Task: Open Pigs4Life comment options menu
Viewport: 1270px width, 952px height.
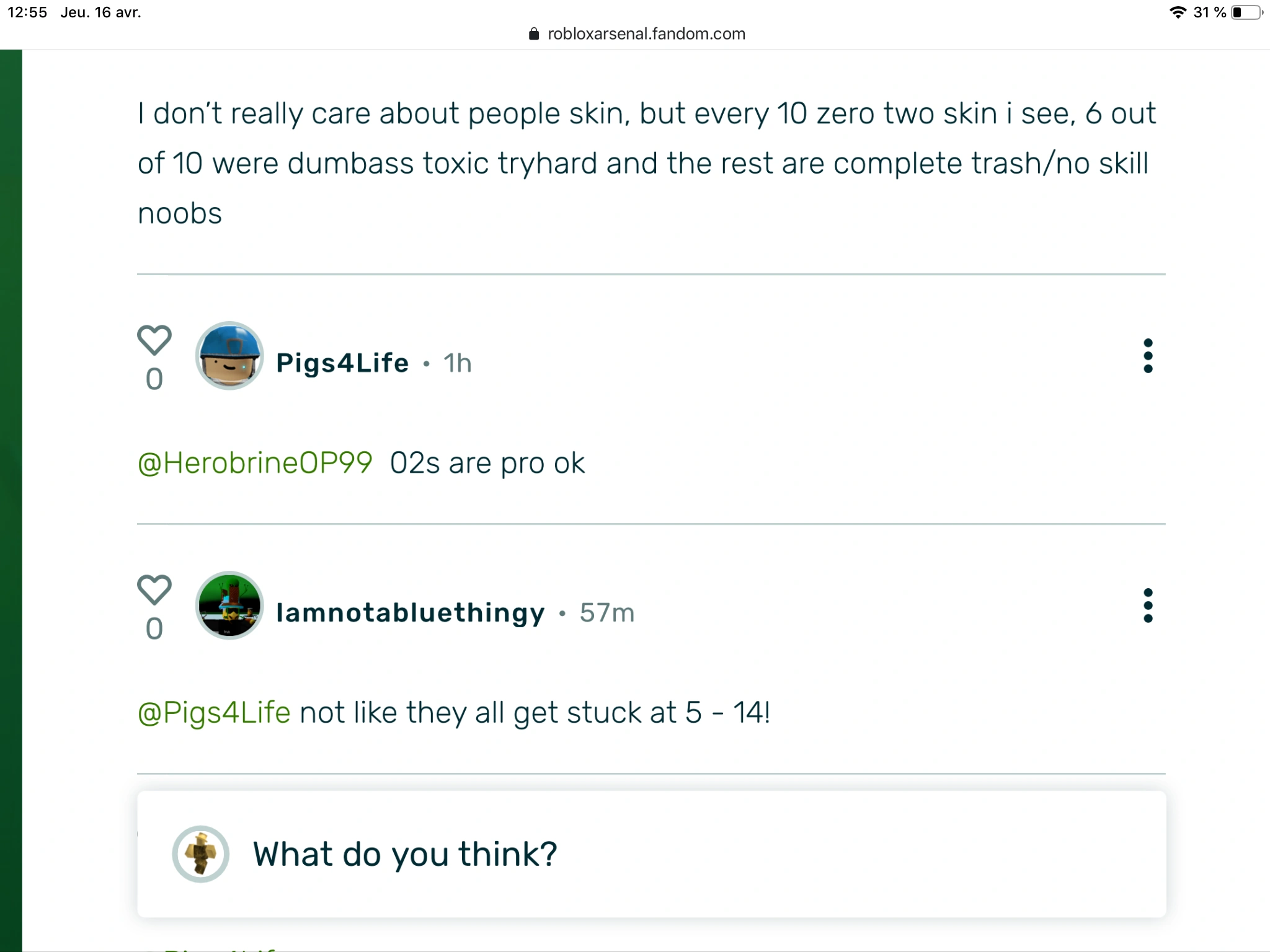Action: [1148, 356]
